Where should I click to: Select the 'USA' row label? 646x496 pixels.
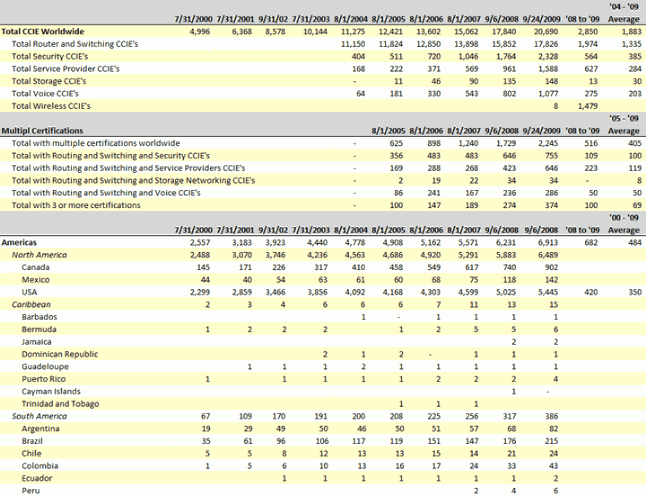(29, 292)
